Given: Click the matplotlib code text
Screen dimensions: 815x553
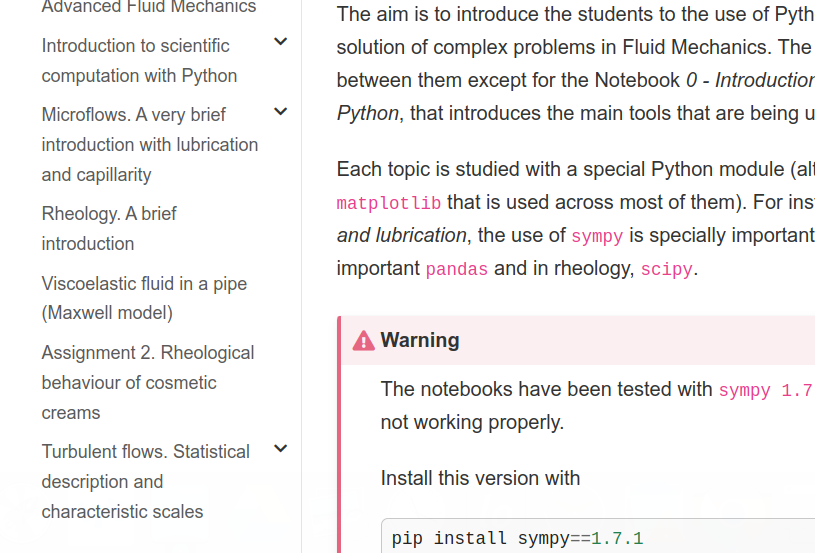Looking at the screenshot, I should [x=389, y=203].
